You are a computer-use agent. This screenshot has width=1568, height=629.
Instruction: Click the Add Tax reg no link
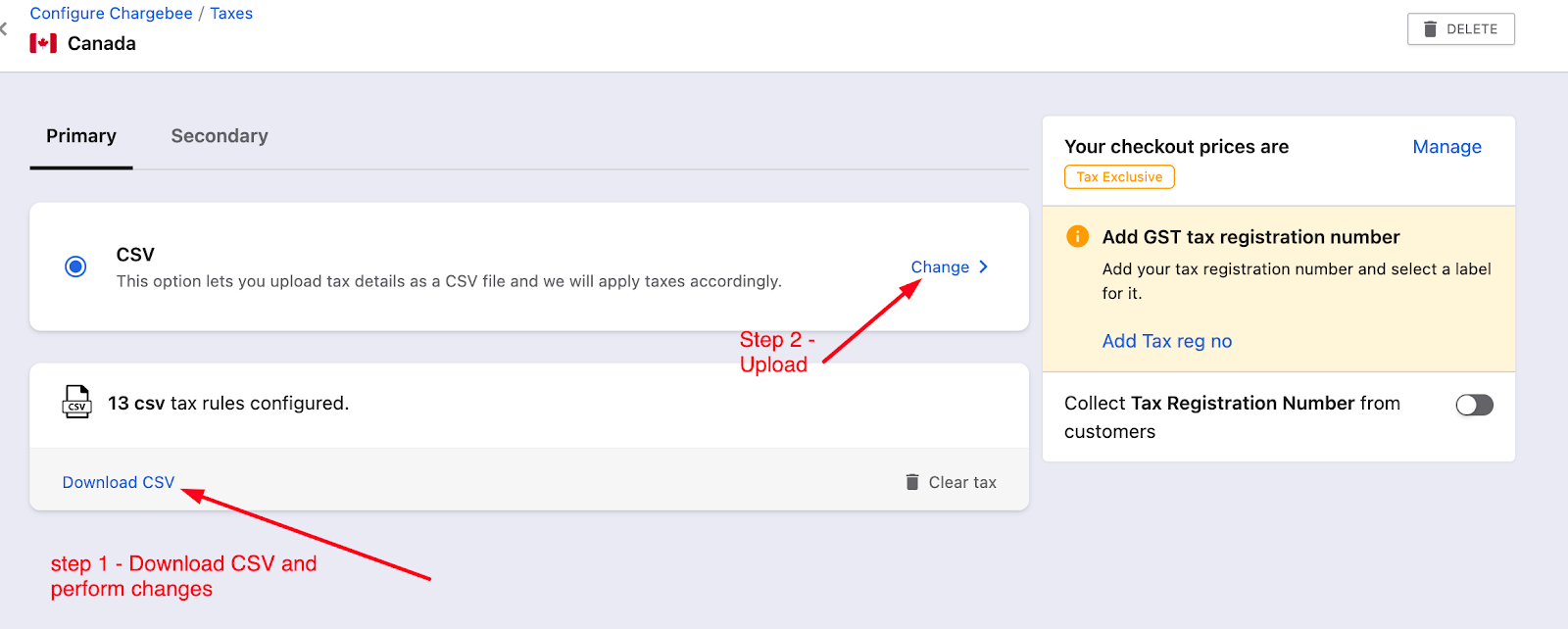tap(1167, 341)
